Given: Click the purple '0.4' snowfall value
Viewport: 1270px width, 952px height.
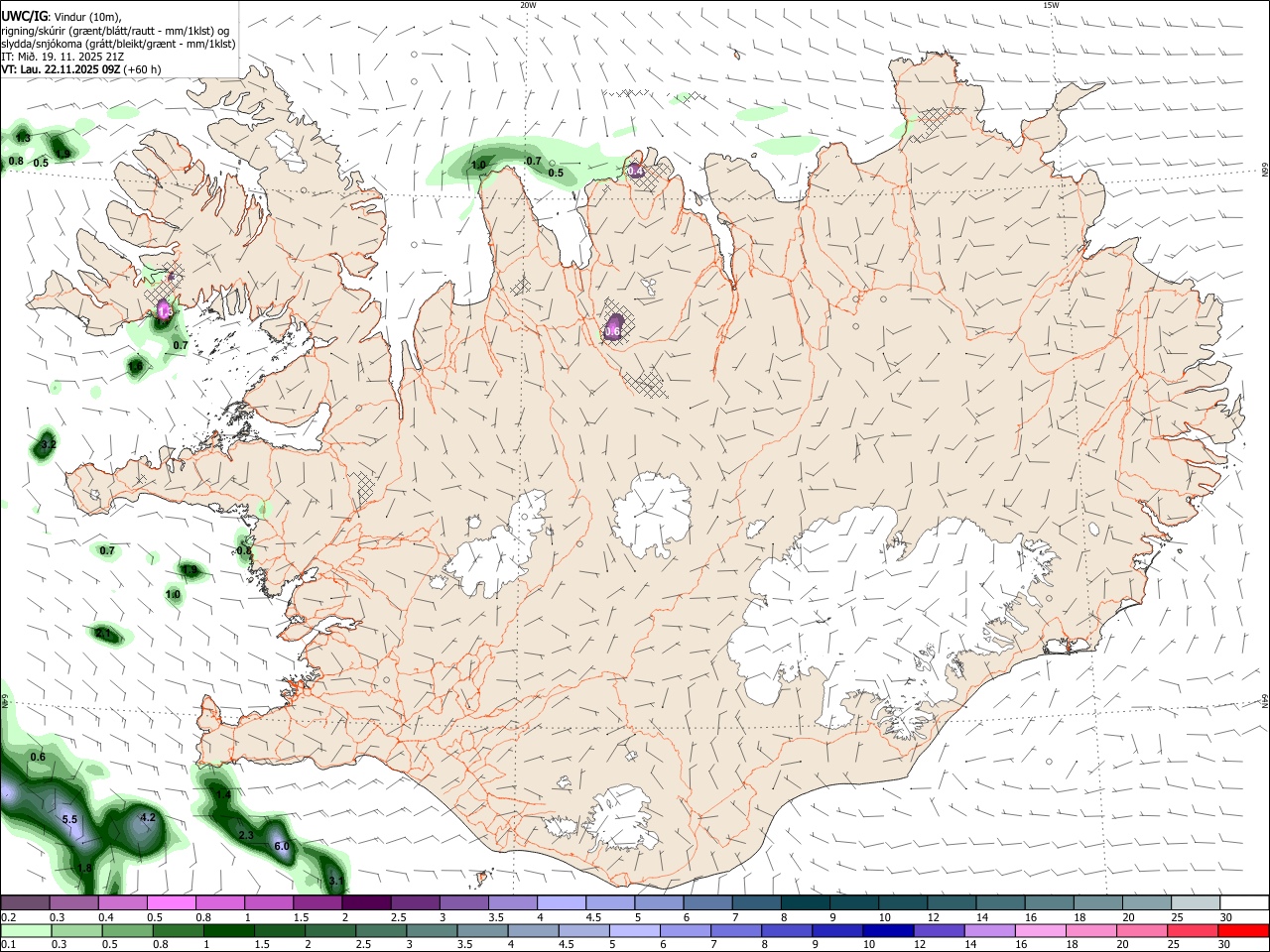Looking at the screenshot, I should click(x=635, y=172).
